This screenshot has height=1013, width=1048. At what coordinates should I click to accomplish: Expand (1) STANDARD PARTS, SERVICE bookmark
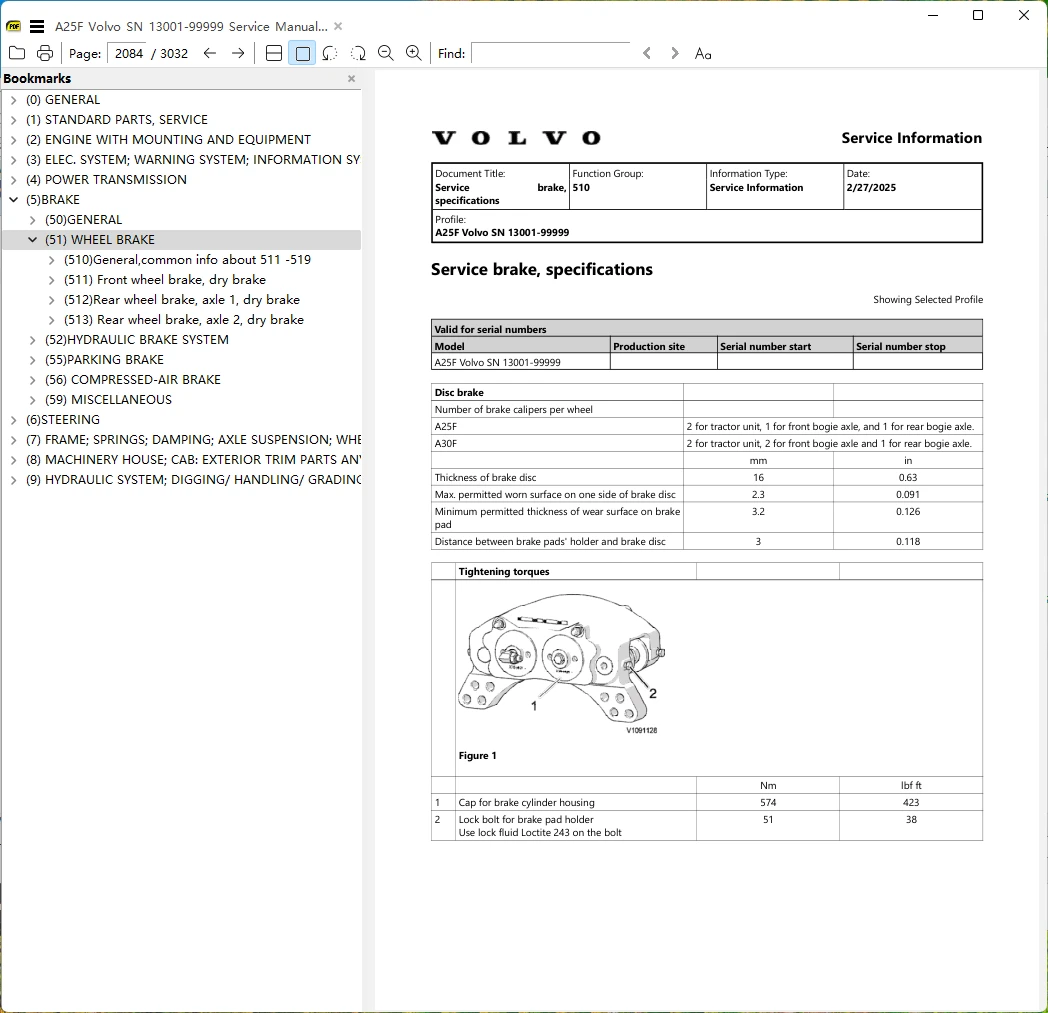(x=13, y=120)
